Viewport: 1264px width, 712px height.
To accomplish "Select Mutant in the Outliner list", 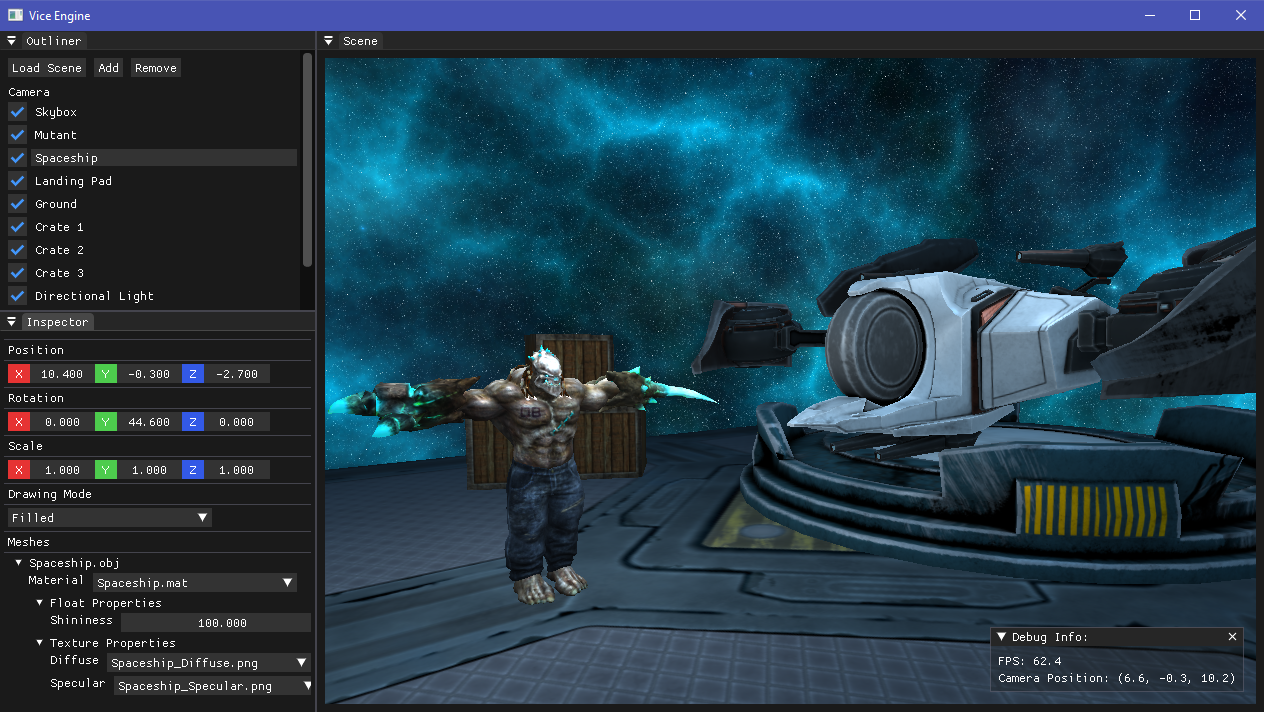I will pyautogui.click(x=164, y=135).
